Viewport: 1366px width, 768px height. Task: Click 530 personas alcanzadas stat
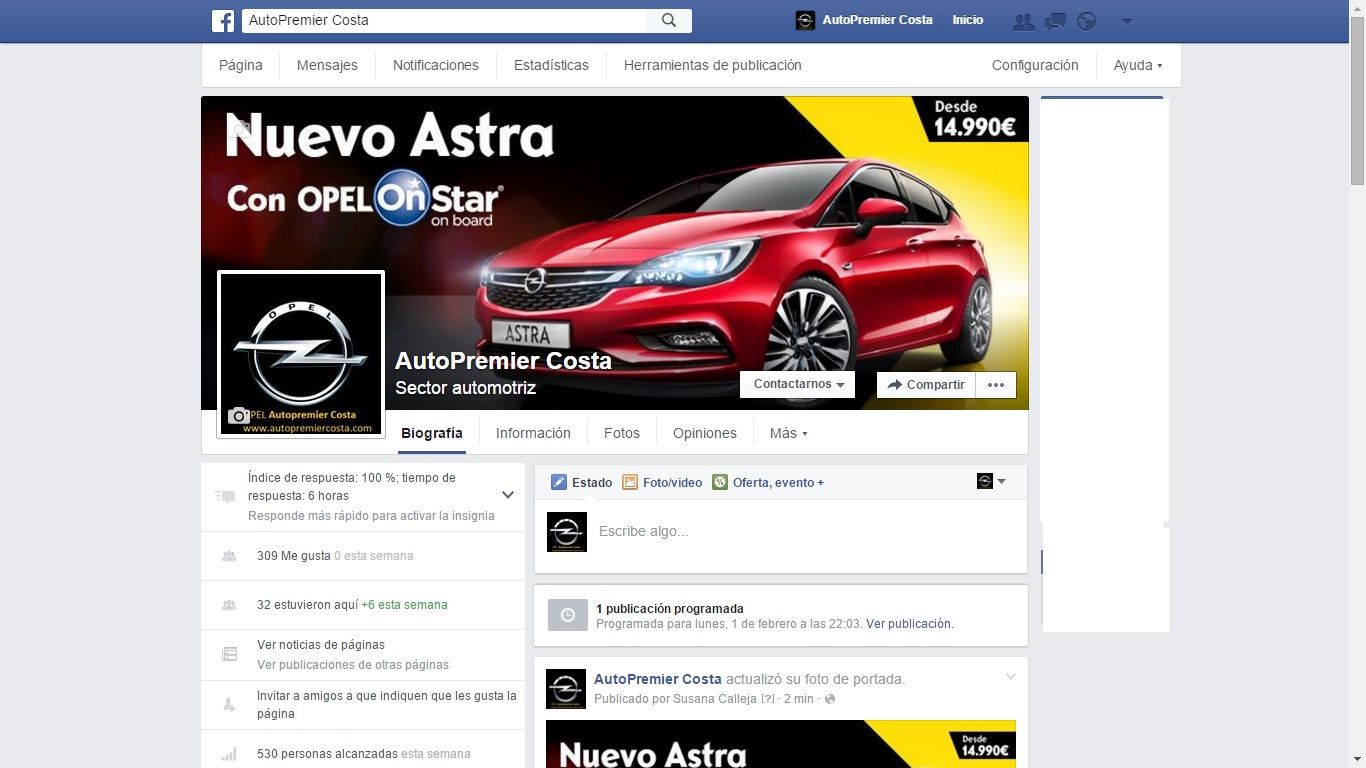coord(364,753)
